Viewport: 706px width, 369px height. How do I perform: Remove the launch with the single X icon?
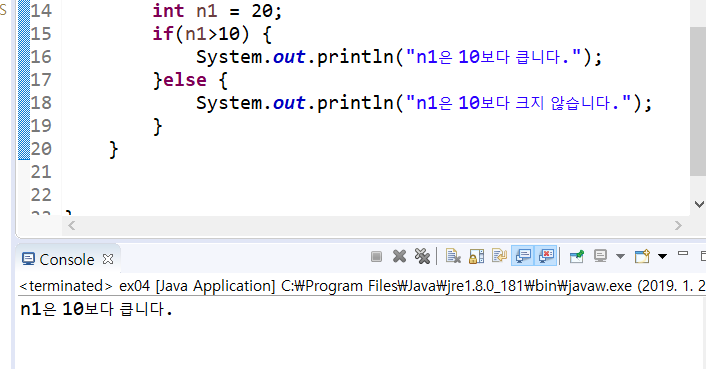coord(399,256)
